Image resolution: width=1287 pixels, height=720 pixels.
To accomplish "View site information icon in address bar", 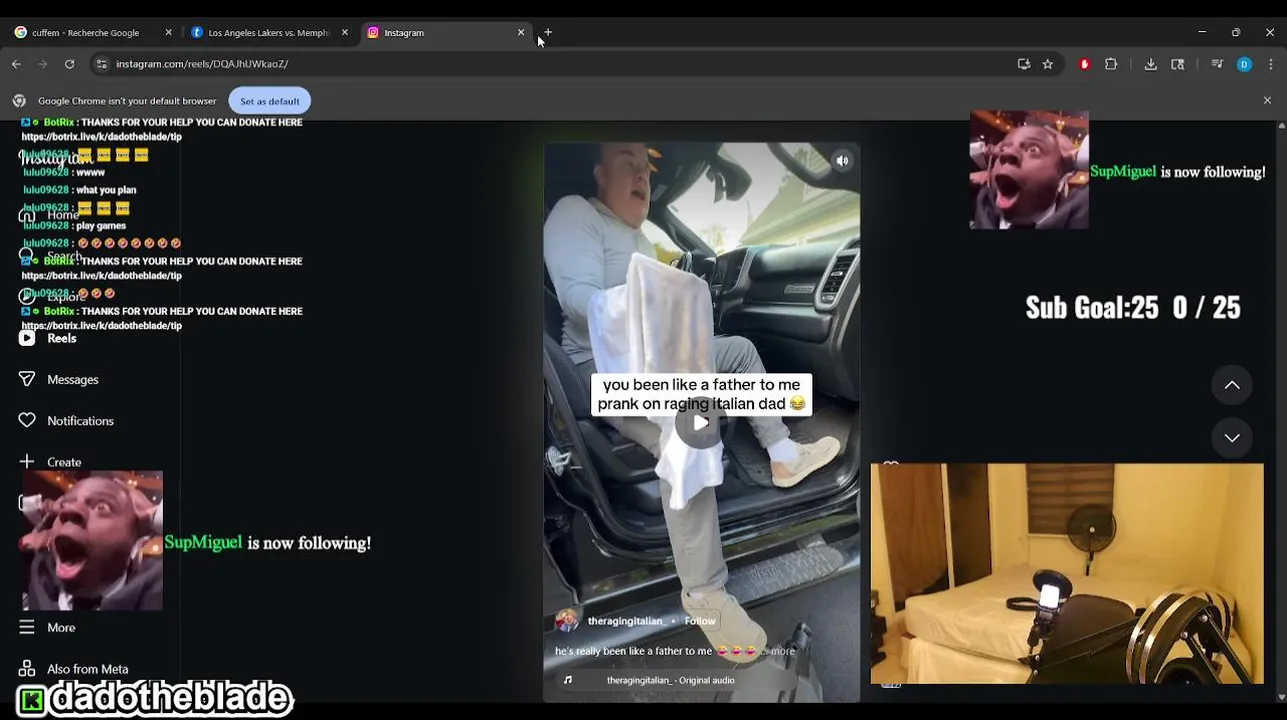I will coord(101,64).
